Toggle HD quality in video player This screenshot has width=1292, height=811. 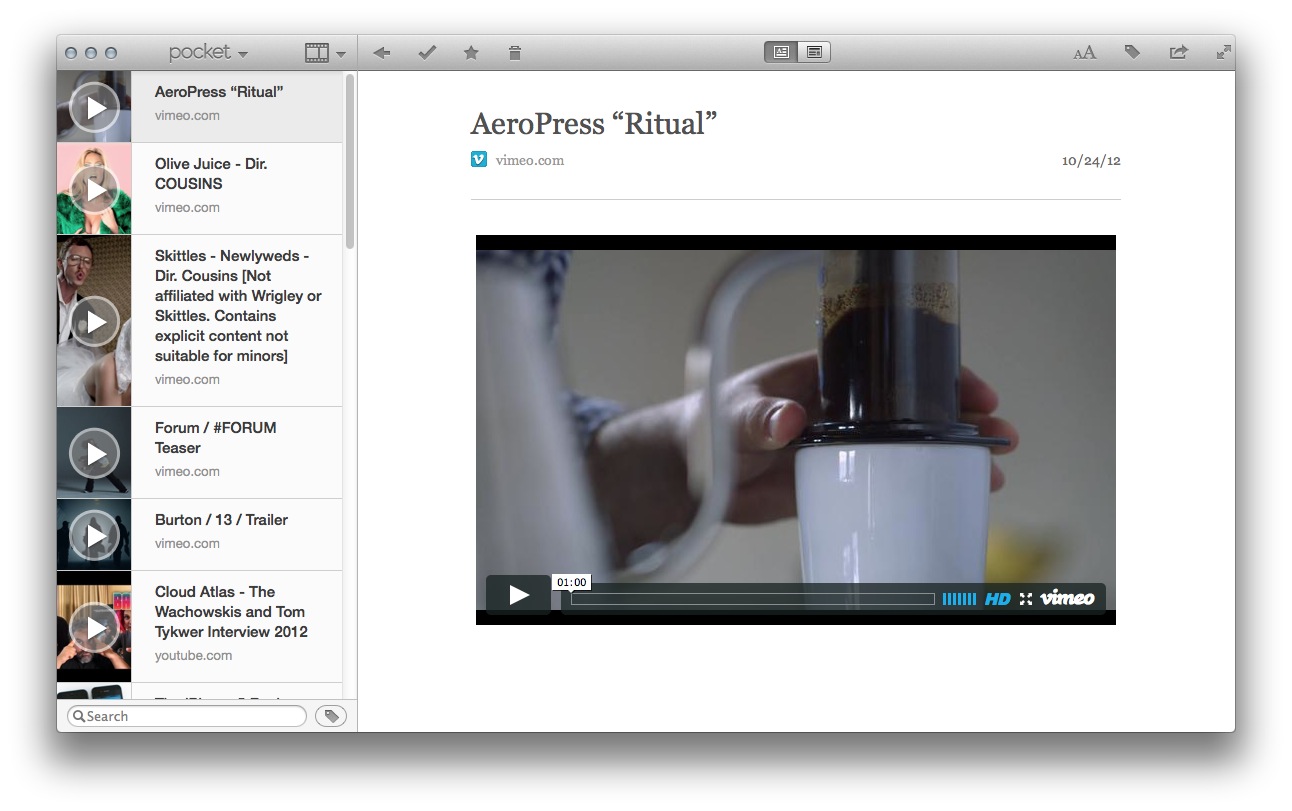[997, 599]
